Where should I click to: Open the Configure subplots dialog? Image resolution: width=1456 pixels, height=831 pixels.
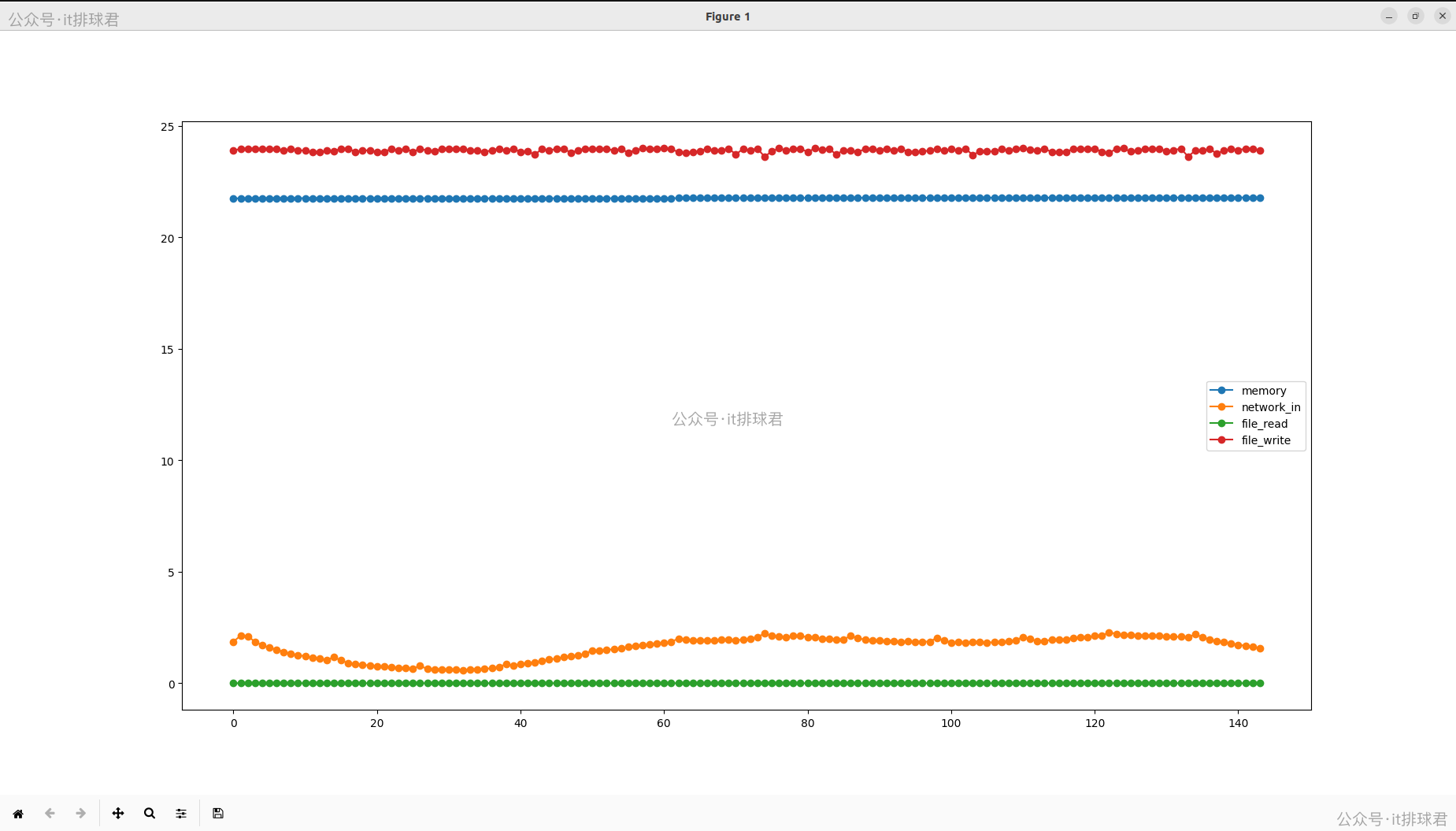click(x=181, y=814)
